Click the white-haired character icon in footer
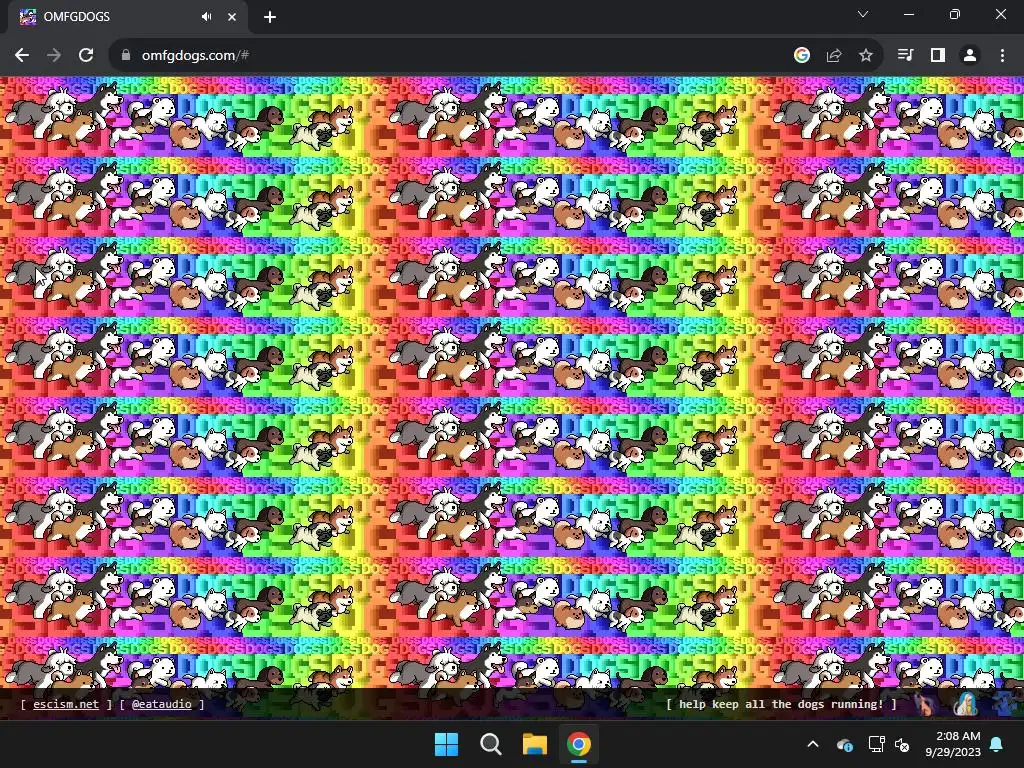 pos(965,703)
